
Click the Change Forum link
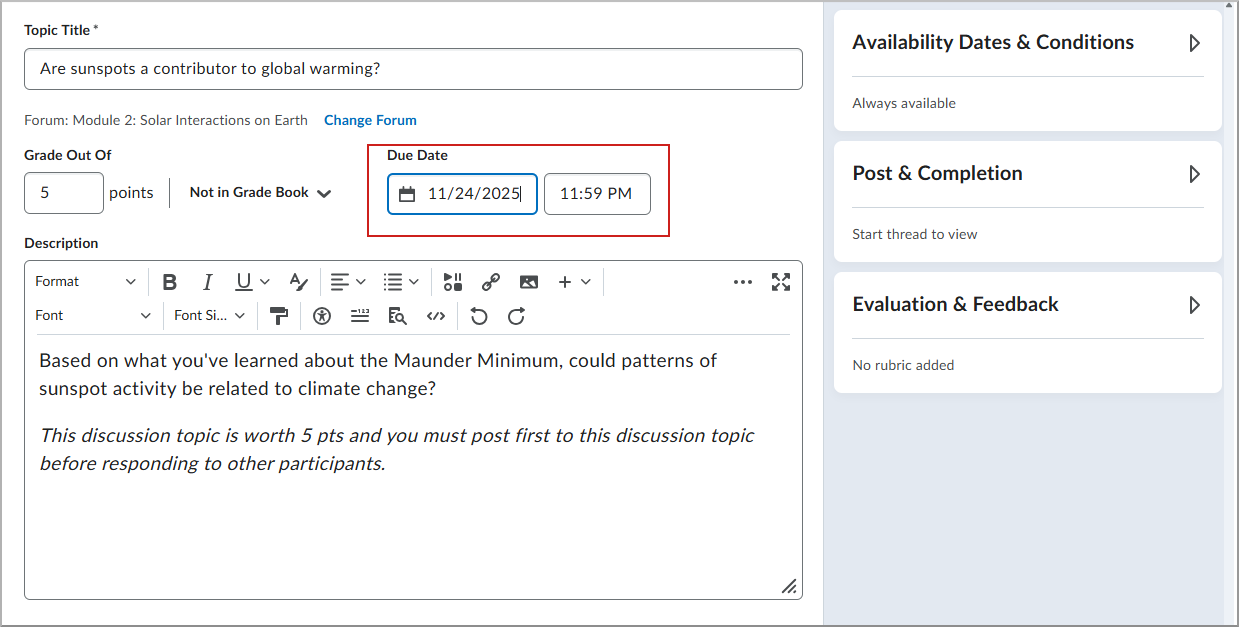(x=370, y=120)
